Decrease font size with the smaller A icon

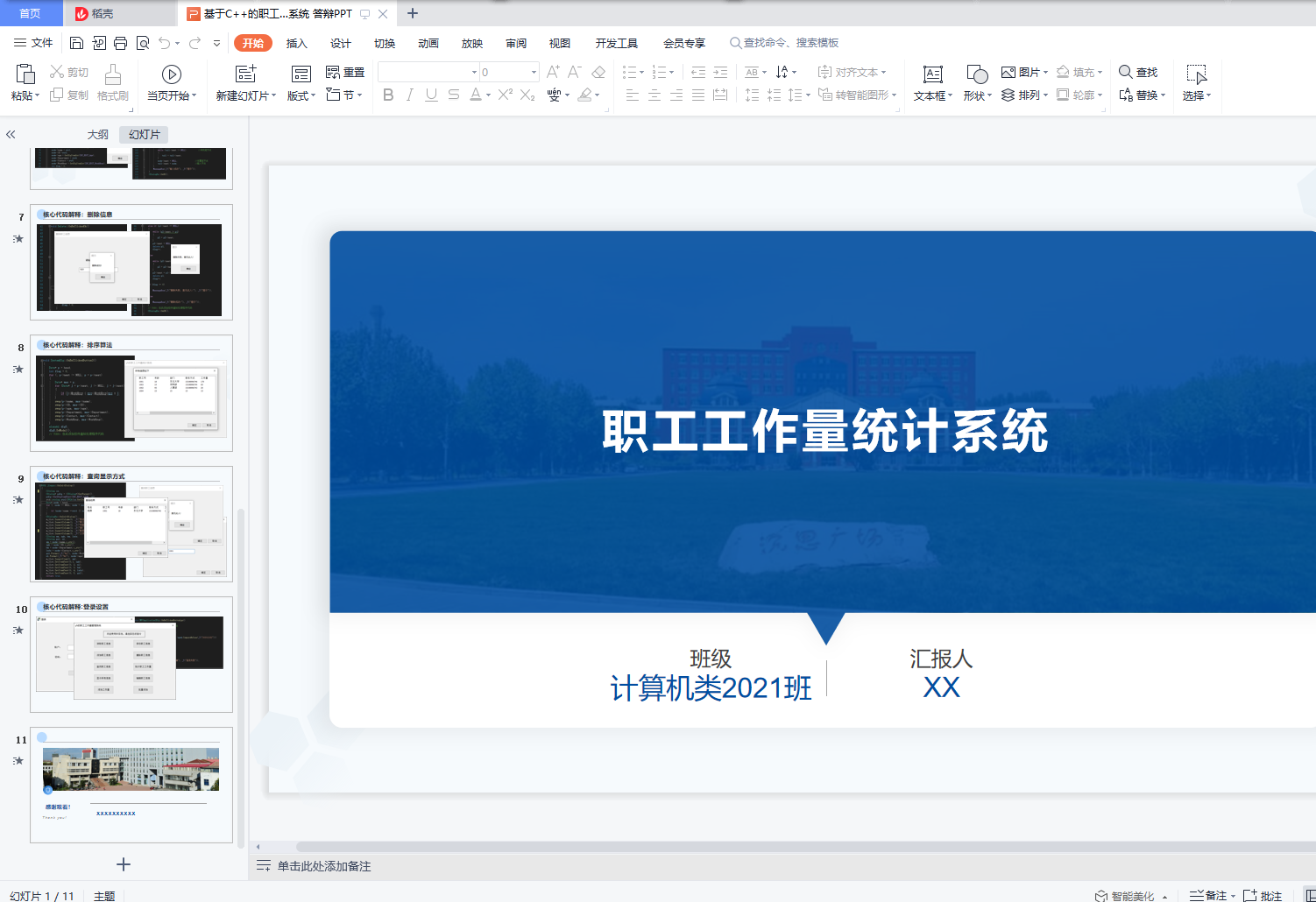(575, 72)
